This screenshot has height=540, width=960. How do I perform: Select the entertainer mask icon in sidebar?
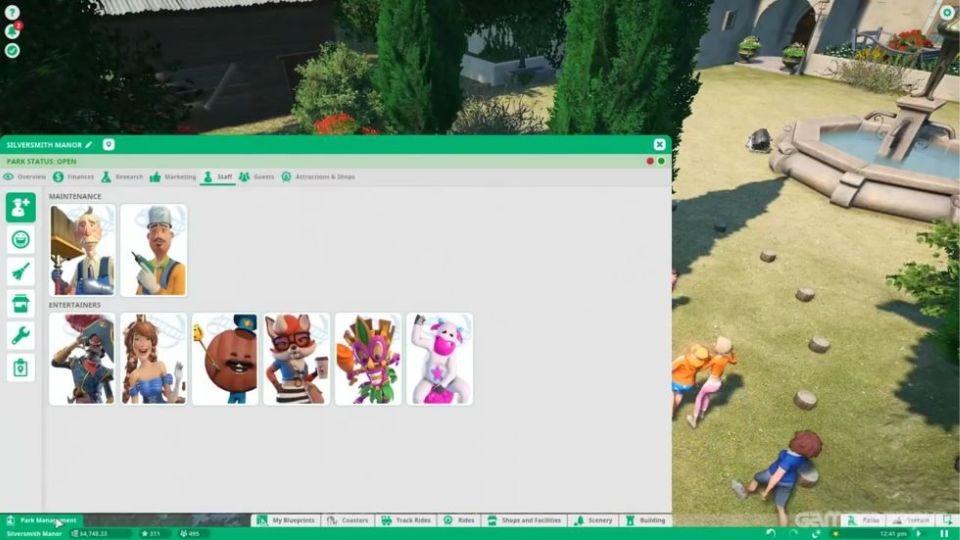[21, 239]
